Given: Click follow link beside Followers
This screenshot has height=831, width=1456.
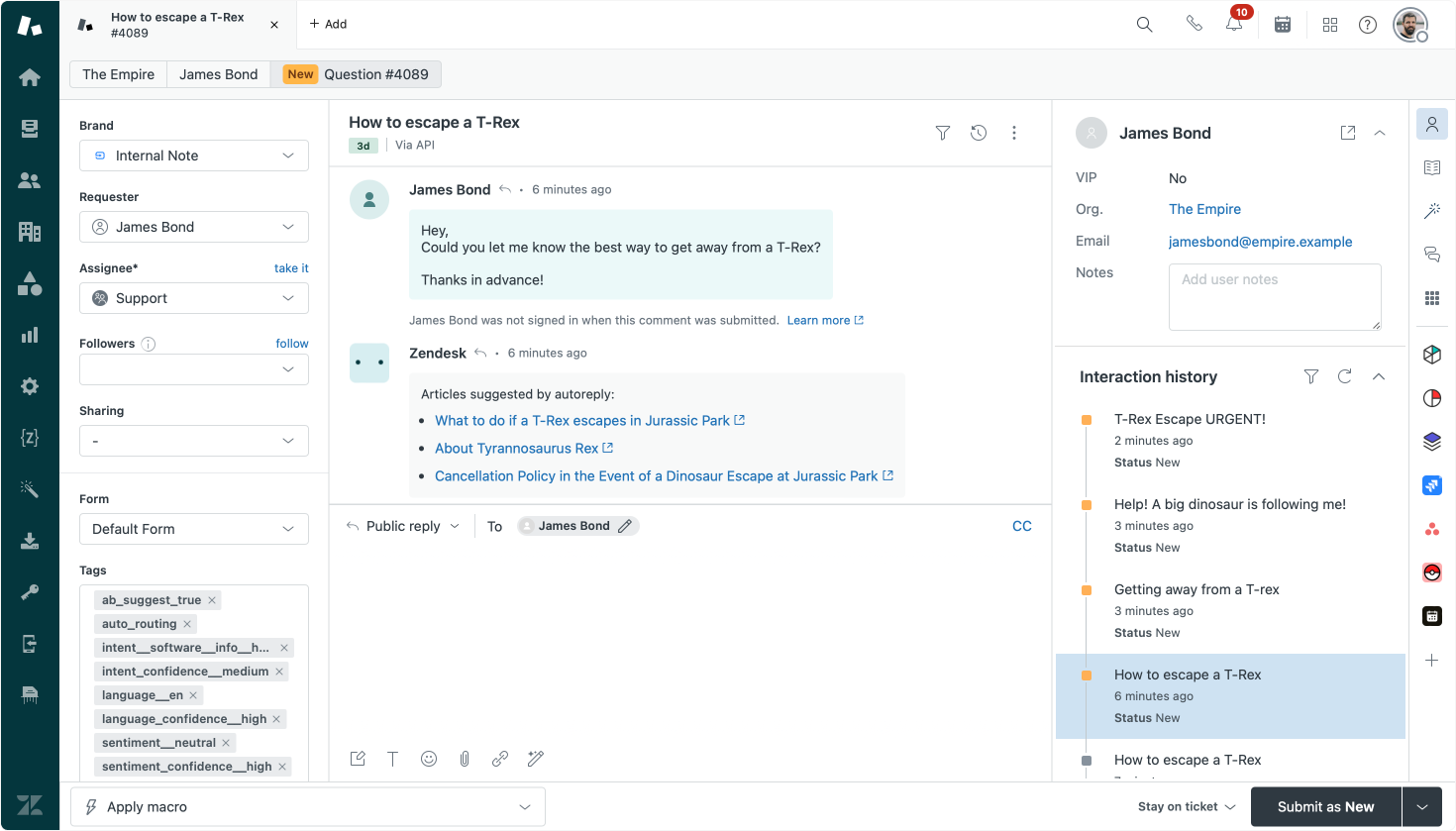Looking at the screenshot, I should 292,344.
